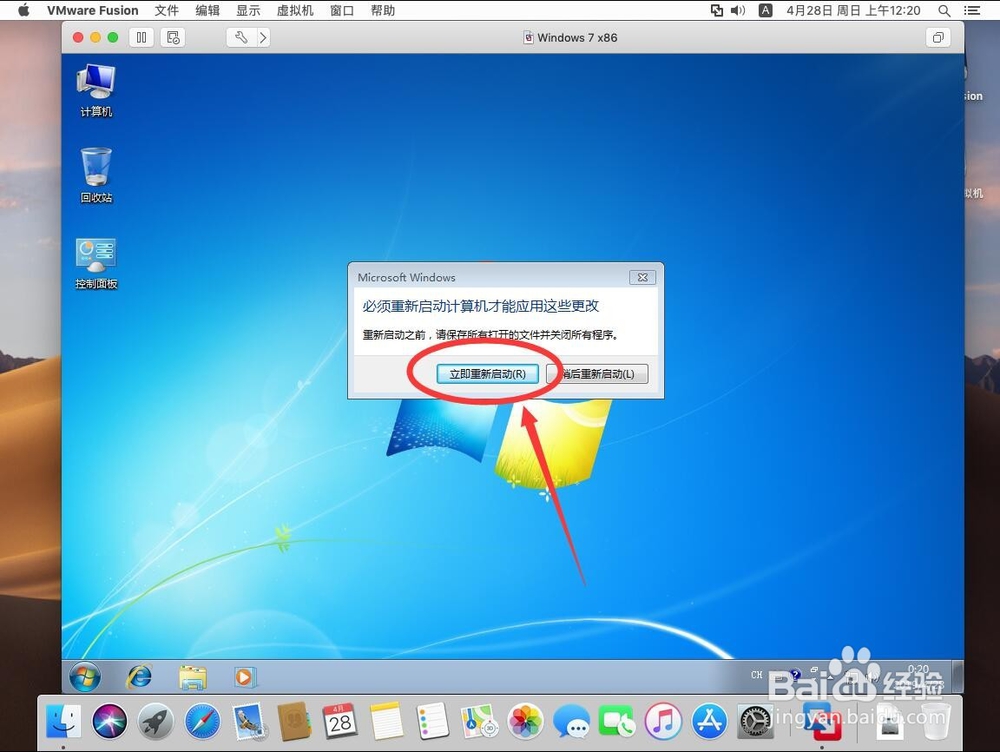Viewport: 1000px width, 752px height.
Task: Open the 虚拟机 menu
Action: click(294, 10)
